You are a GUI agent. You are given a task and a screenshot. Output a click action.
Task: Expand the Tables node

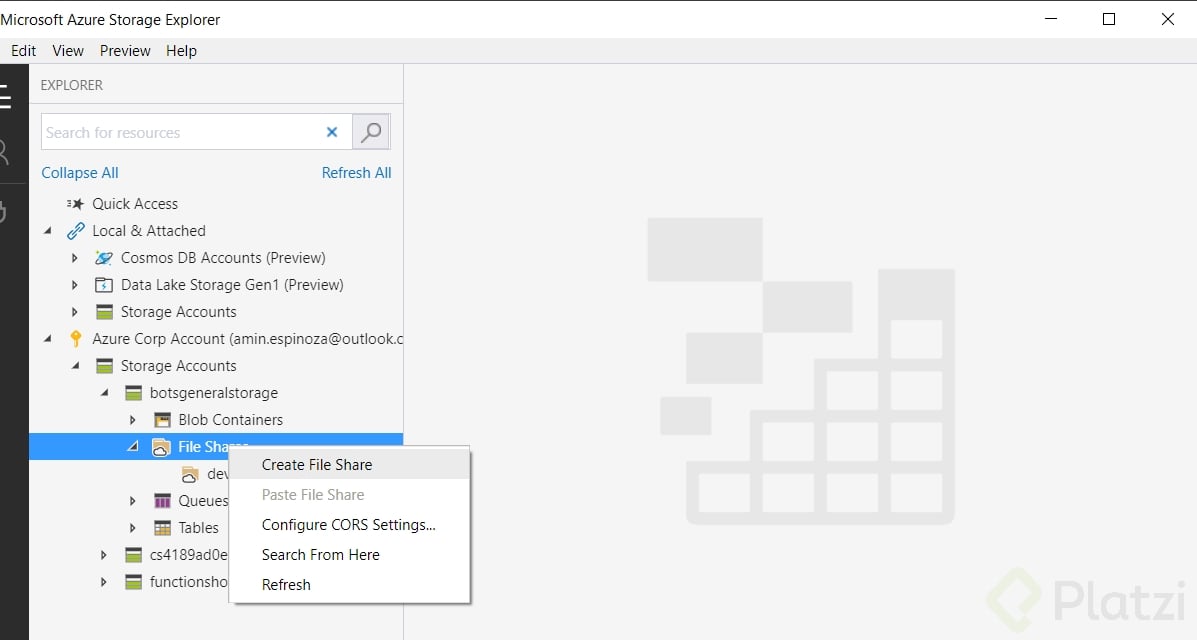tap(133, 528)
